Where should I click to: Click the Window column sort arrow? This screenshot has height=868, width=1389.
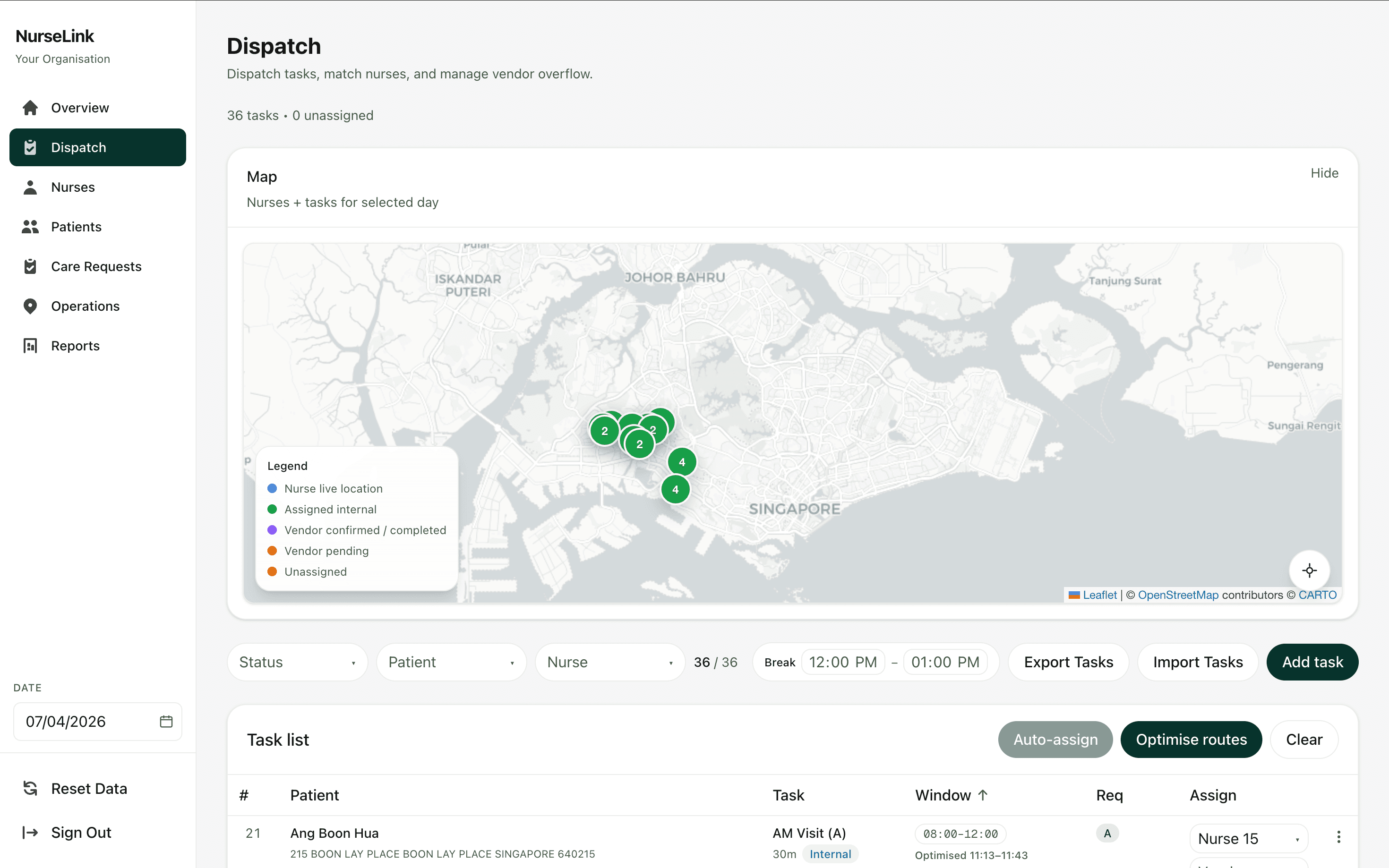point(983,795)
